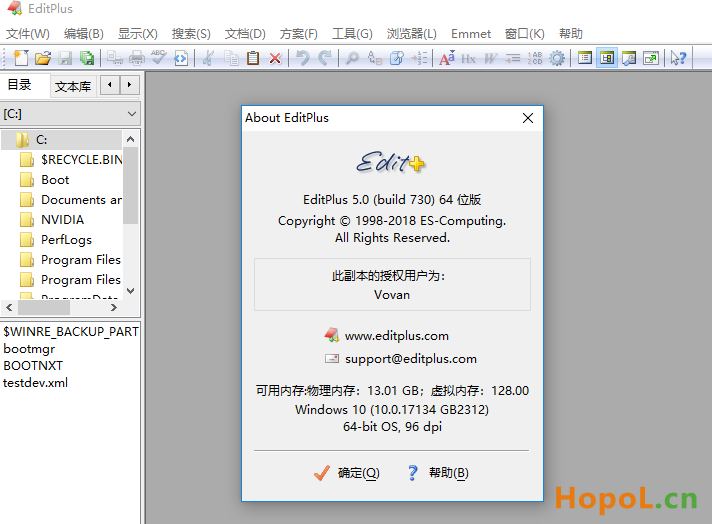Toggle the Hx hex viewer icon
The image size is (712, 524).
tap(468, 58)
